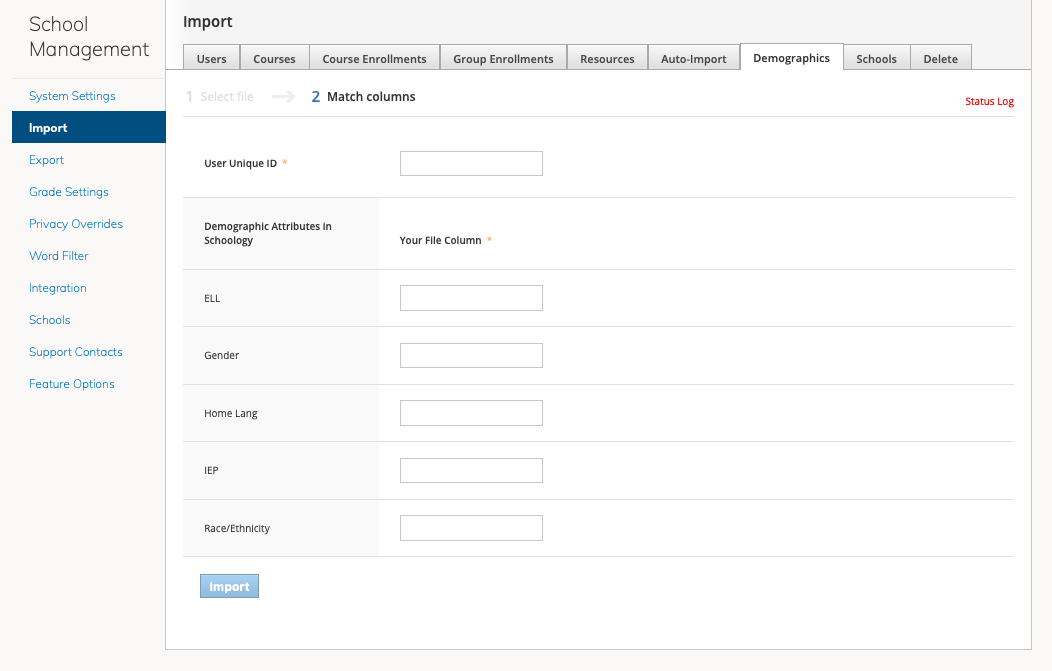Select the Auto-Import tab
The height and width of the screenshot is (671, 1052).
pos(694,58)
